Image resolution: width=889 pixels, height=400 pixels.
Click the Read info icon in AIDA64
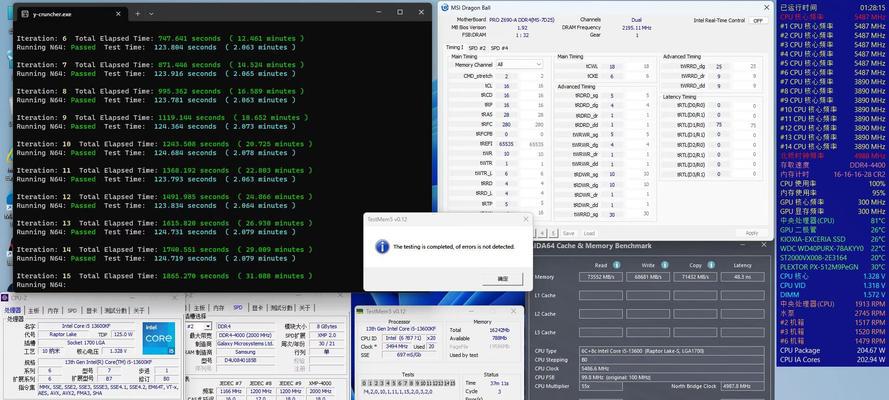point(616,265)
